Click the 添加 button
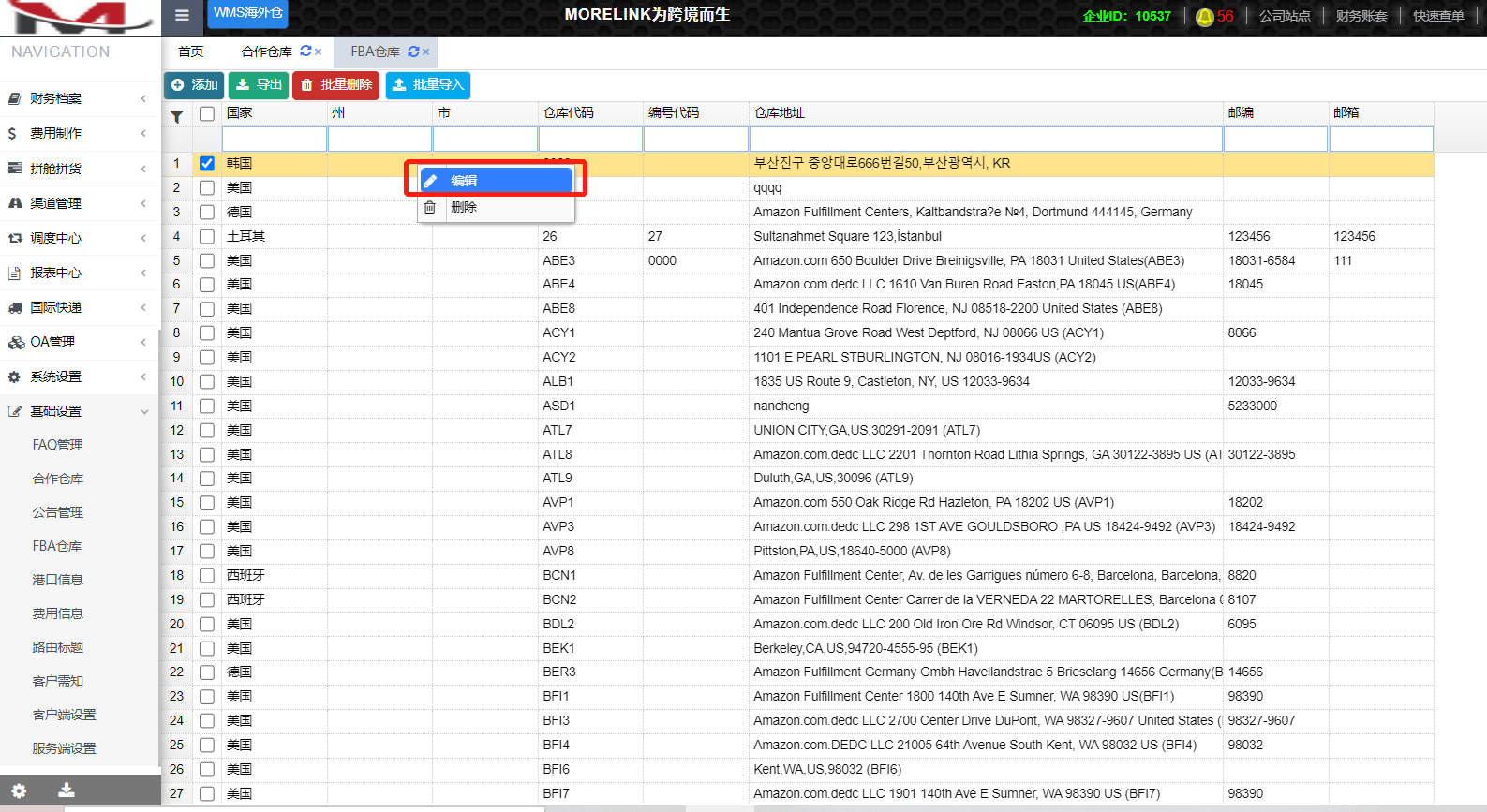This screenshot has width=1487, height=812. [194, 85]
